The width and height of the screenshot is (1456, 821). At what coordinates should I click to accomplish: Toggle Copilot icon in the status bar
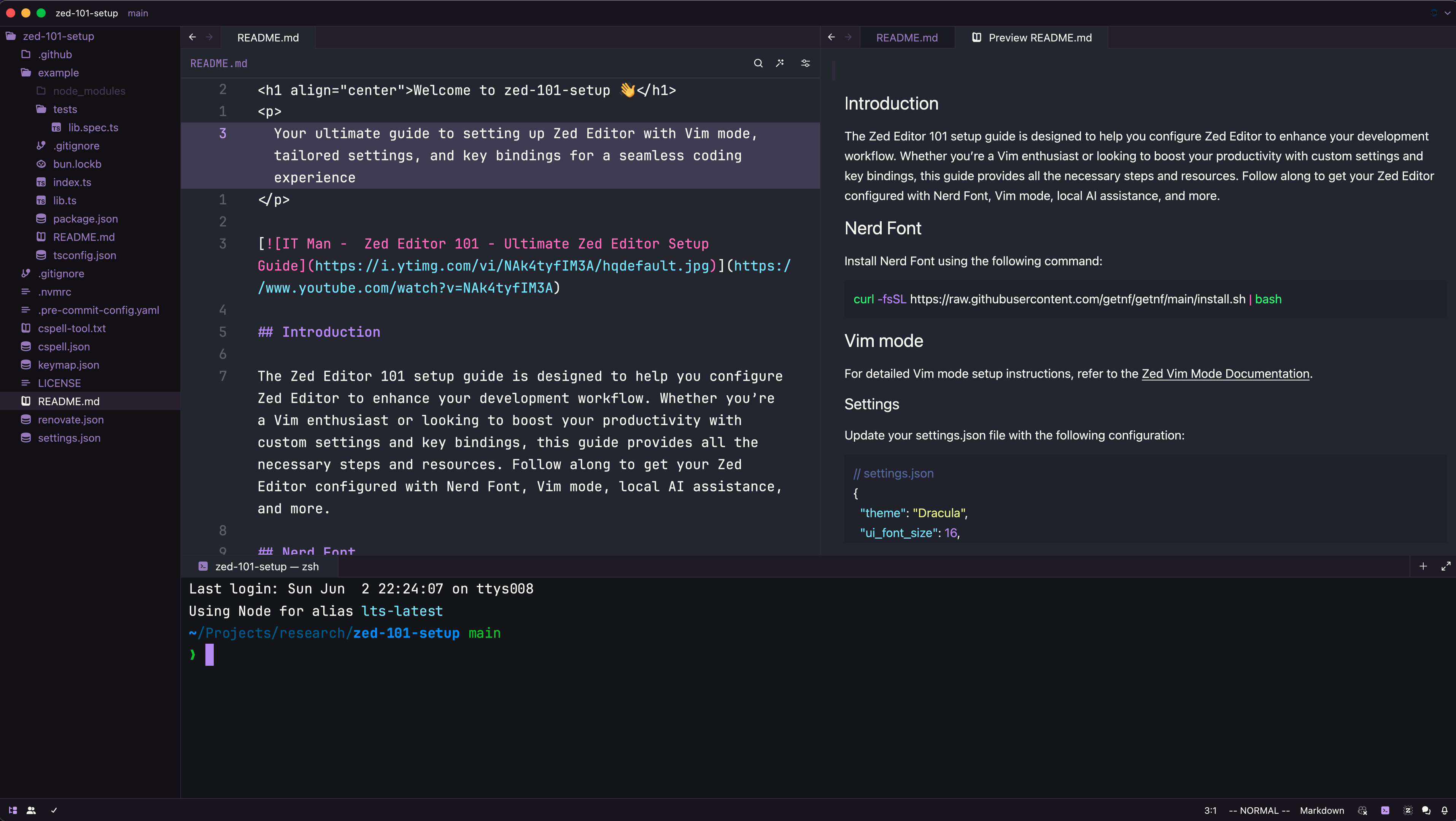[1363, 810]
